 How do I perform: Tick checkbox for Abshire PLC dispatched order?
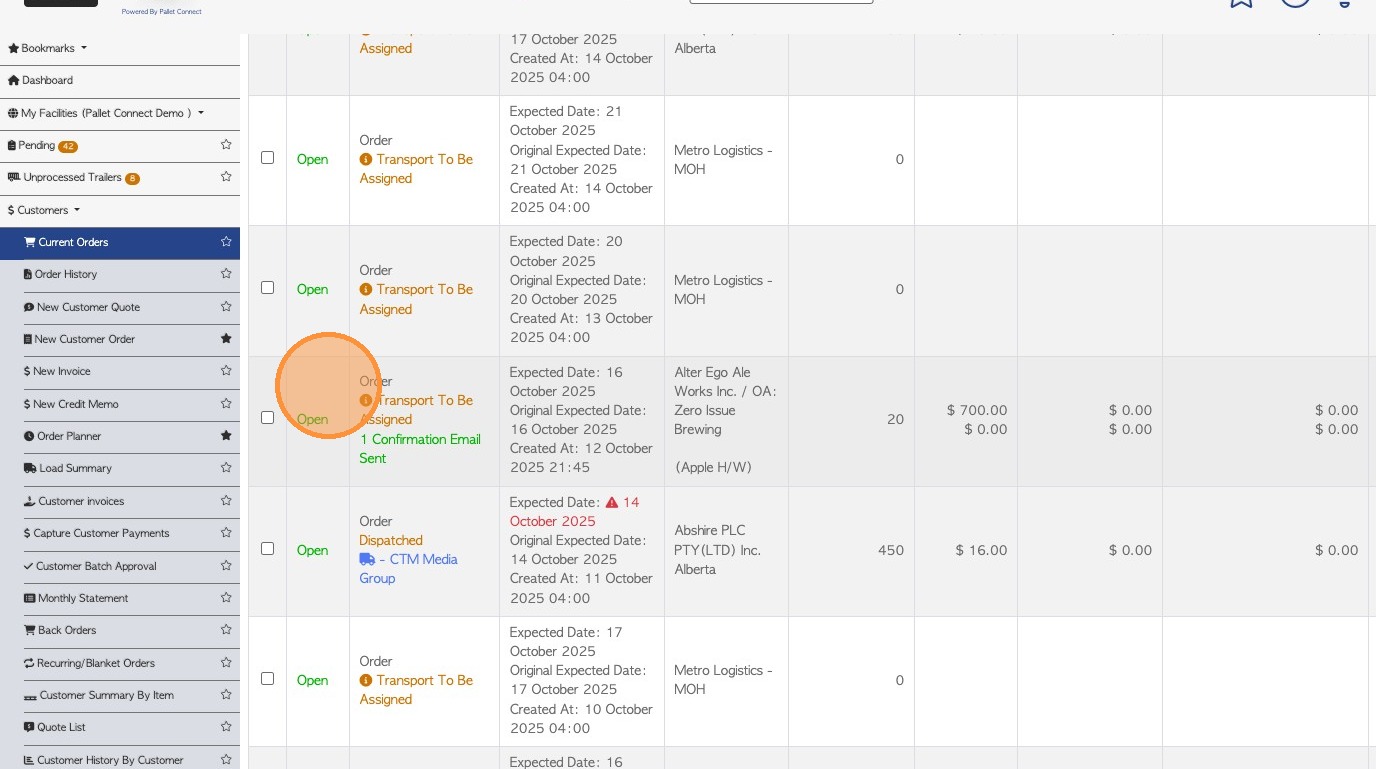(x=267, y=548)
